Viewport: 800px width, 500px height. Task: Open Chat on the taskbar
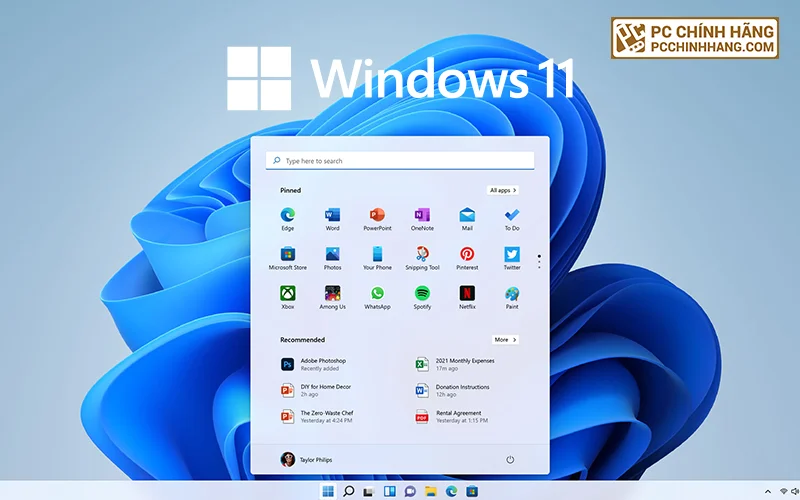410,491
